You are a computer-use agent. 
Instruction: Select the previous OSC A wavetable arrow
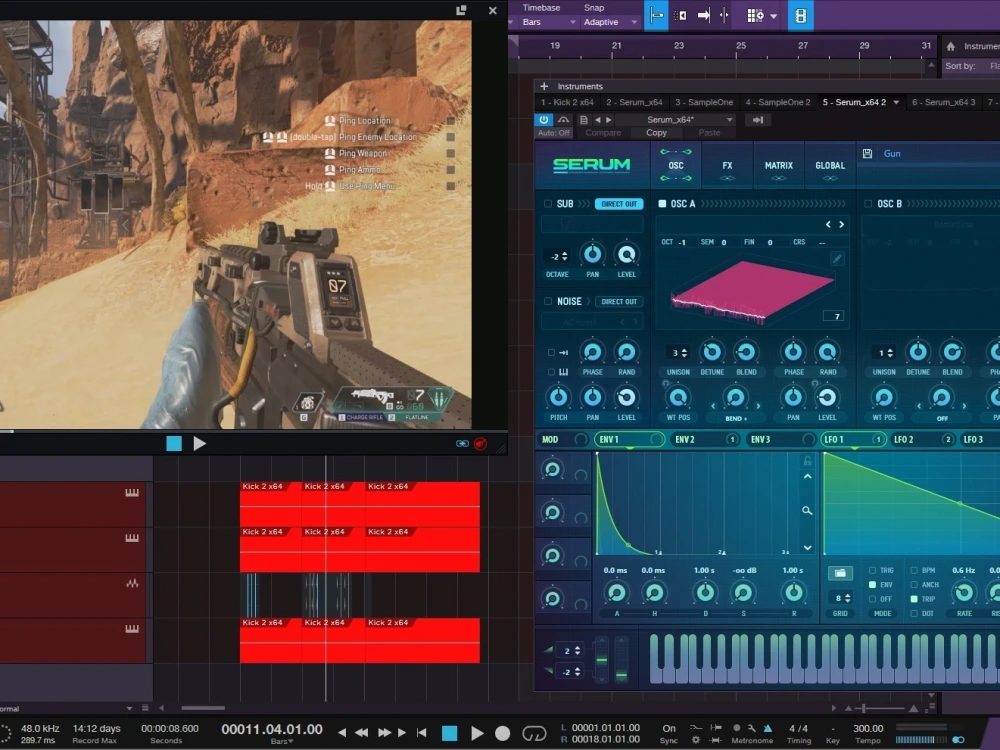tap(828, 224)
